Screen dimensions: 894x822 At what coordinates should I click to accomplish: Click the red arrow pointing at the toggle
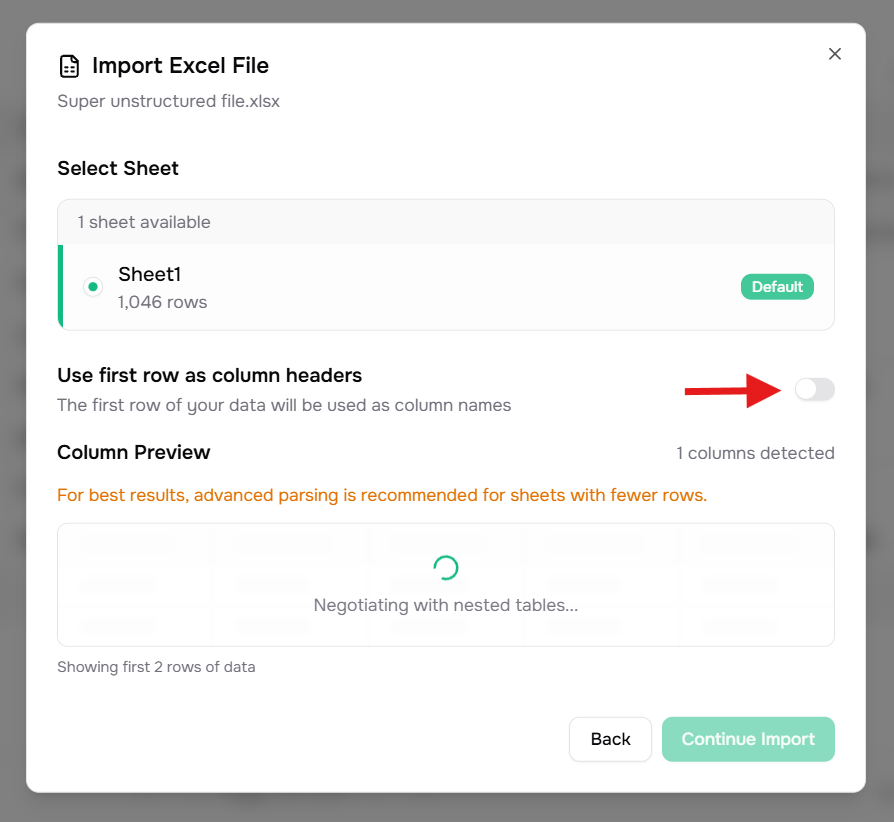pos(730,392)
